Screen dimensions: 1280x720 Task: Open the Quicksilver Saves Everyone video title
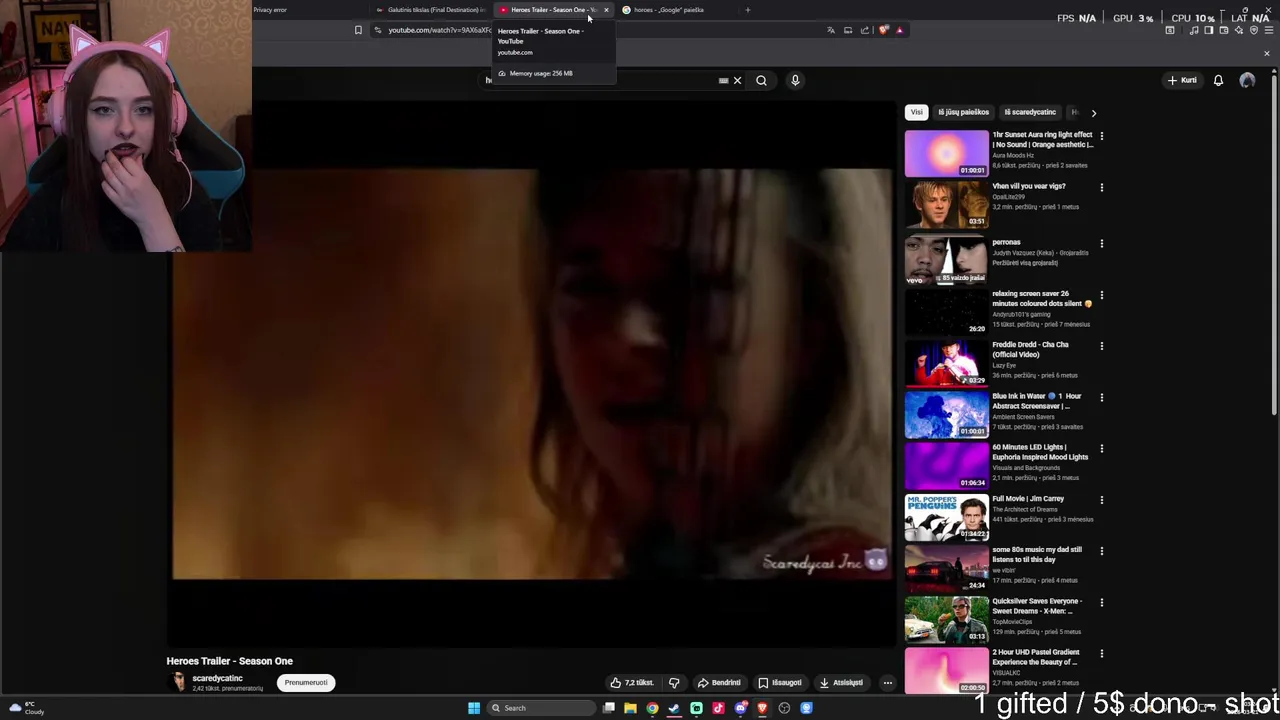(x=1037, y=606)
